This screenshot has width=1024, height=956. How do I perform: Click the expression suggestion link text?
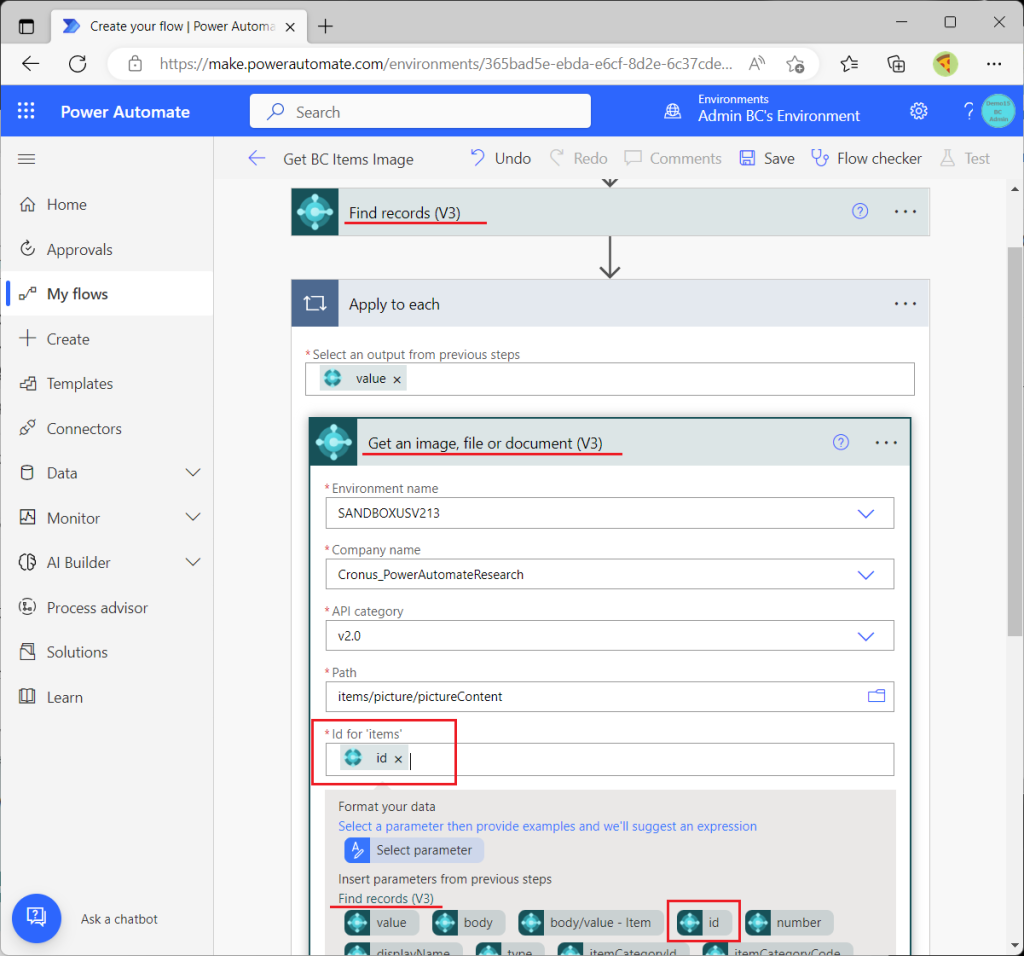547,826
